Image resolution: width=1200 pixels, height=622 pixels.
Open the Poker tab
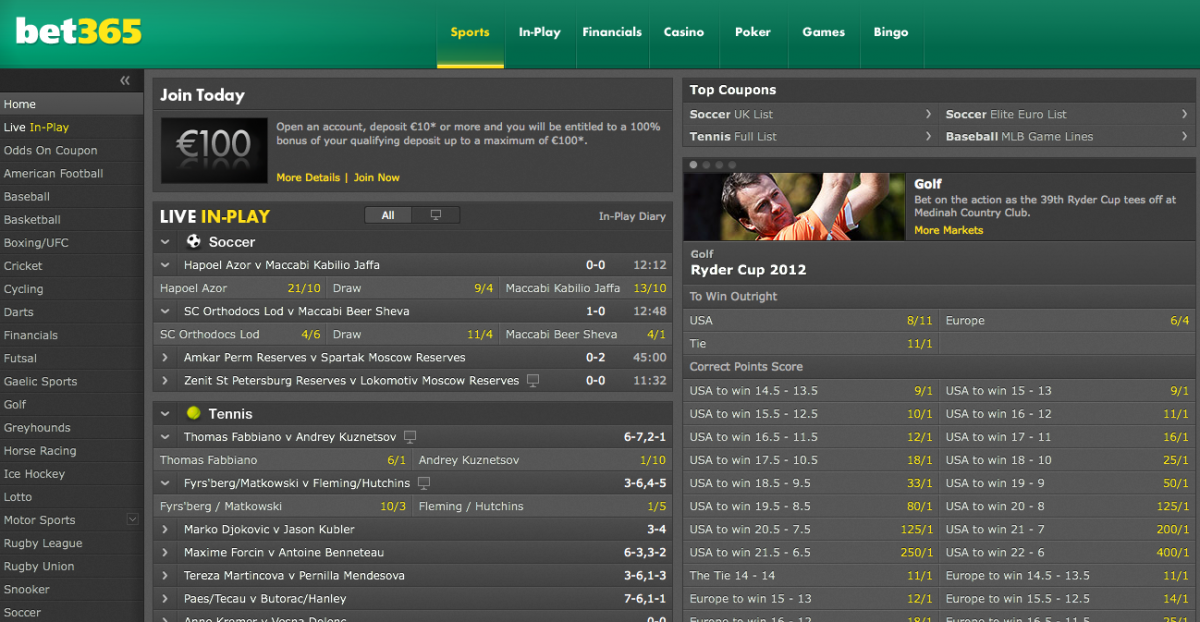[x=753, y=33]
